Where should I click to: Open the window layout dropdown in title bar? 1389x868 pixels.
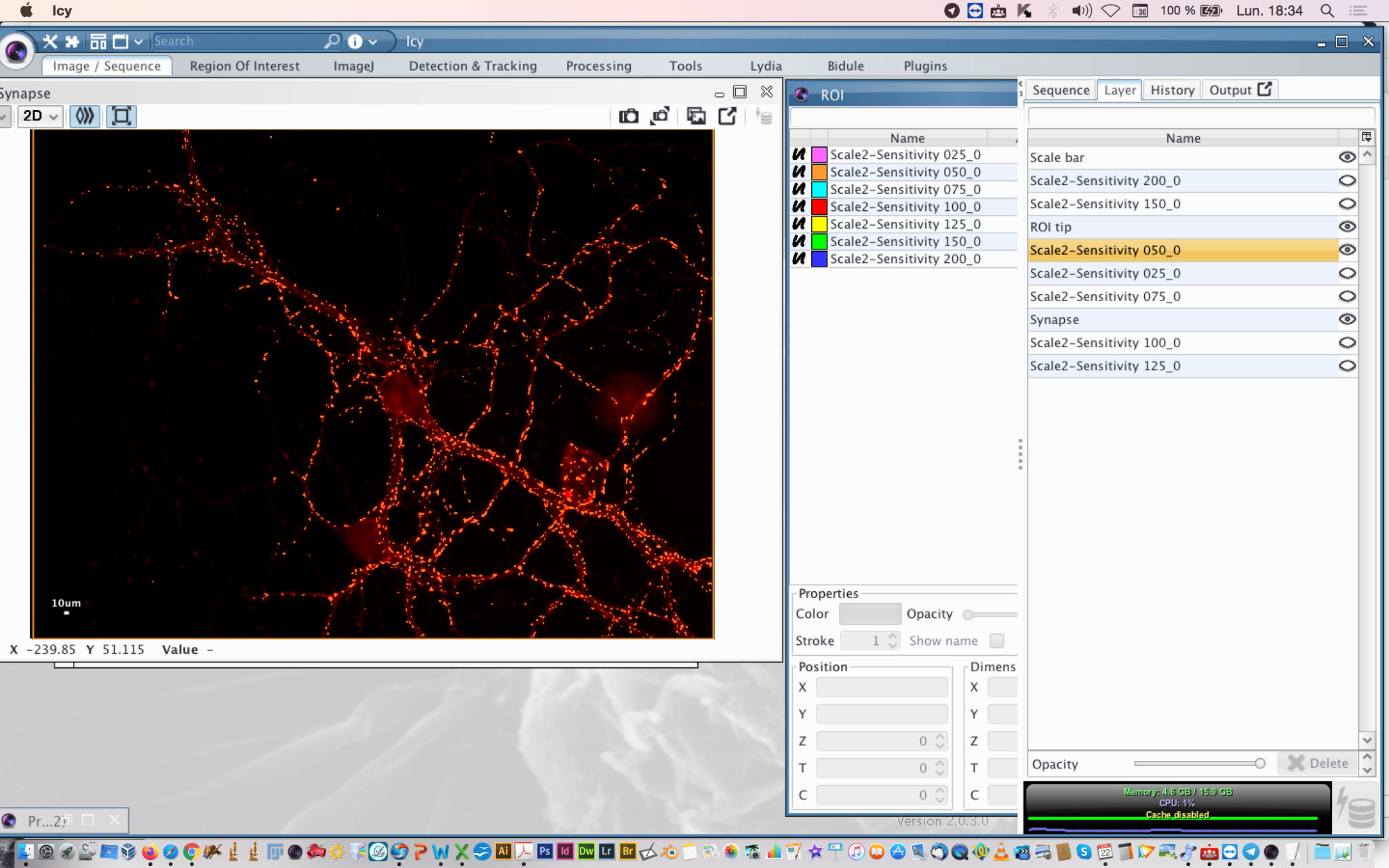pos(138,41)
